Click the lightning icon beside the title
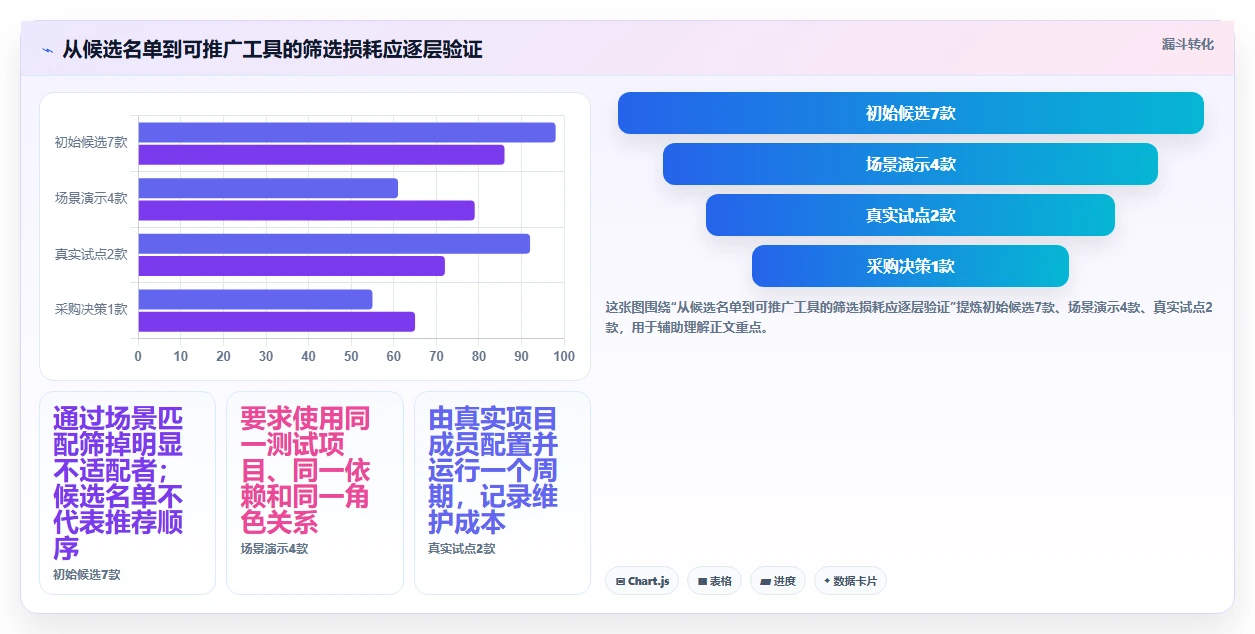Screen dimensions: 1255x634 click(48, 49)
